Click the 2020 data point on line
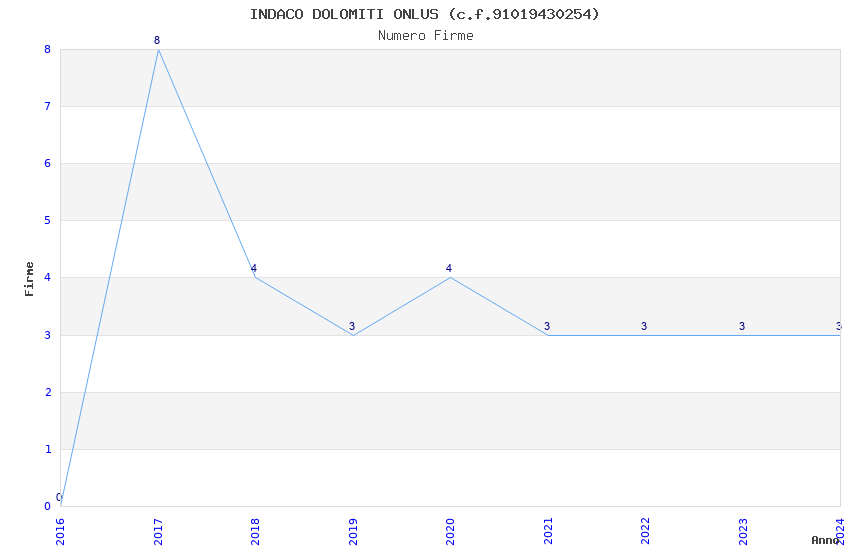 point(450,277)
